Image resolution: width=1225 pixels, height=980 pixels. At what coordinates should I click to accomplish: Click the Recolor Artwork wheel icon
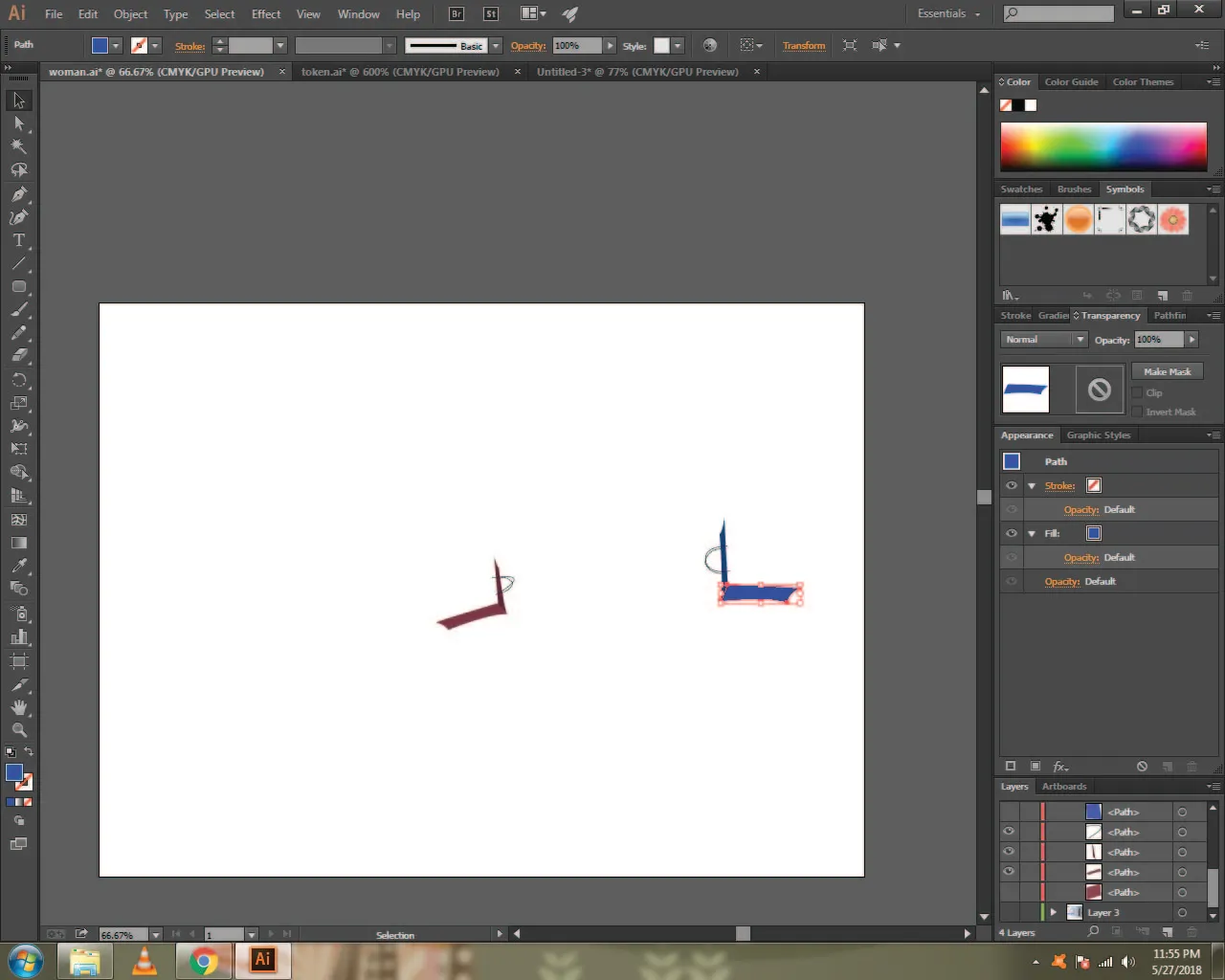(x=710, y=45)
